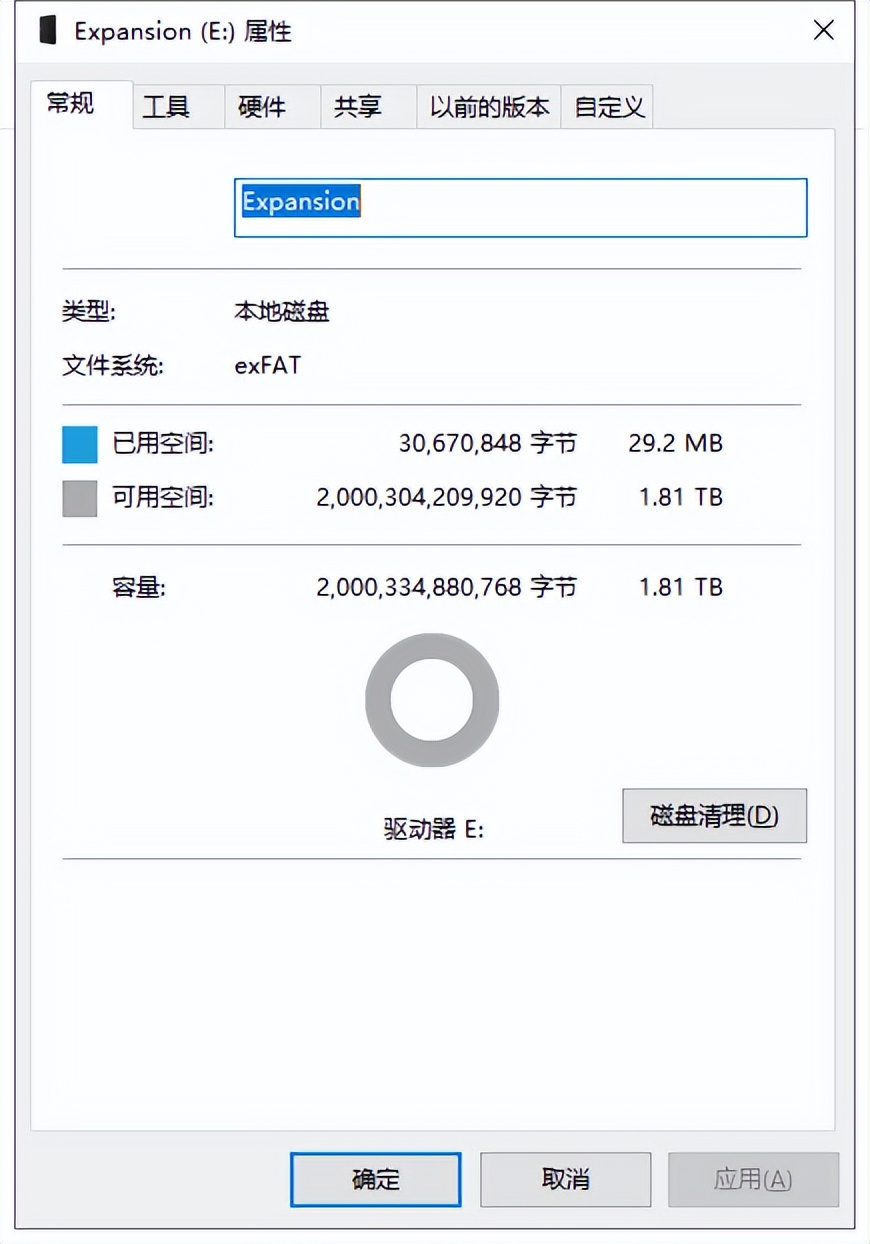
Task: Switch to the 自定义 tab
Action: click(x=608, y=105)
